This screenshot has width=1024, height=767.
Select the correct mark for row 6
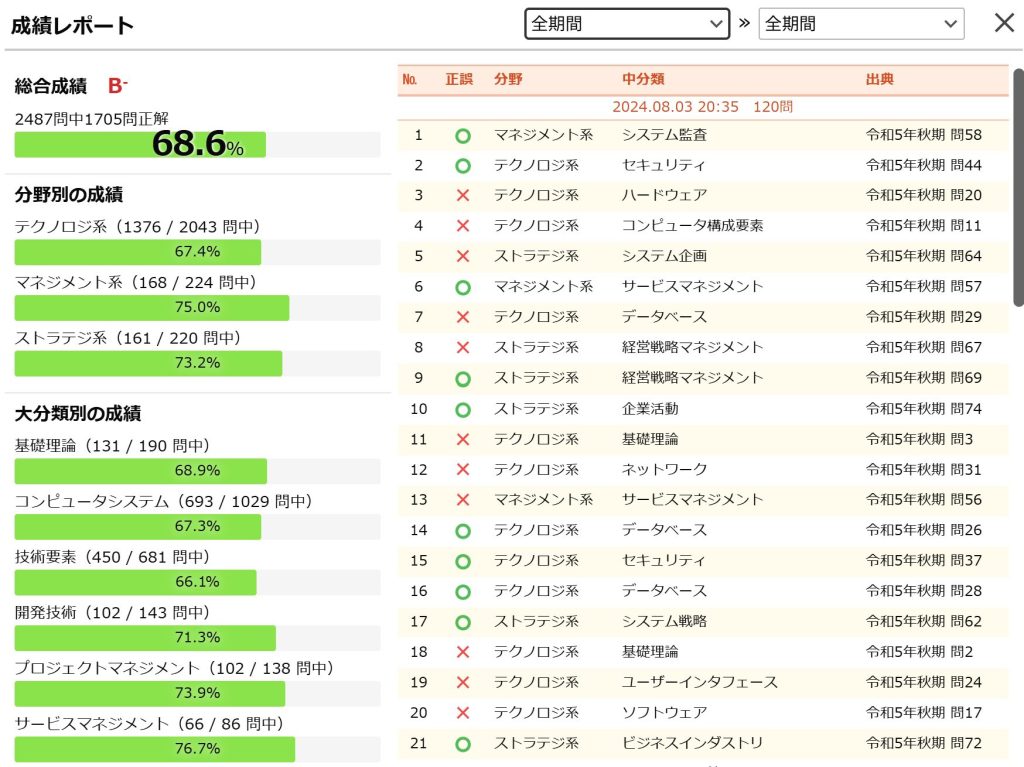[x=462, y=287]
